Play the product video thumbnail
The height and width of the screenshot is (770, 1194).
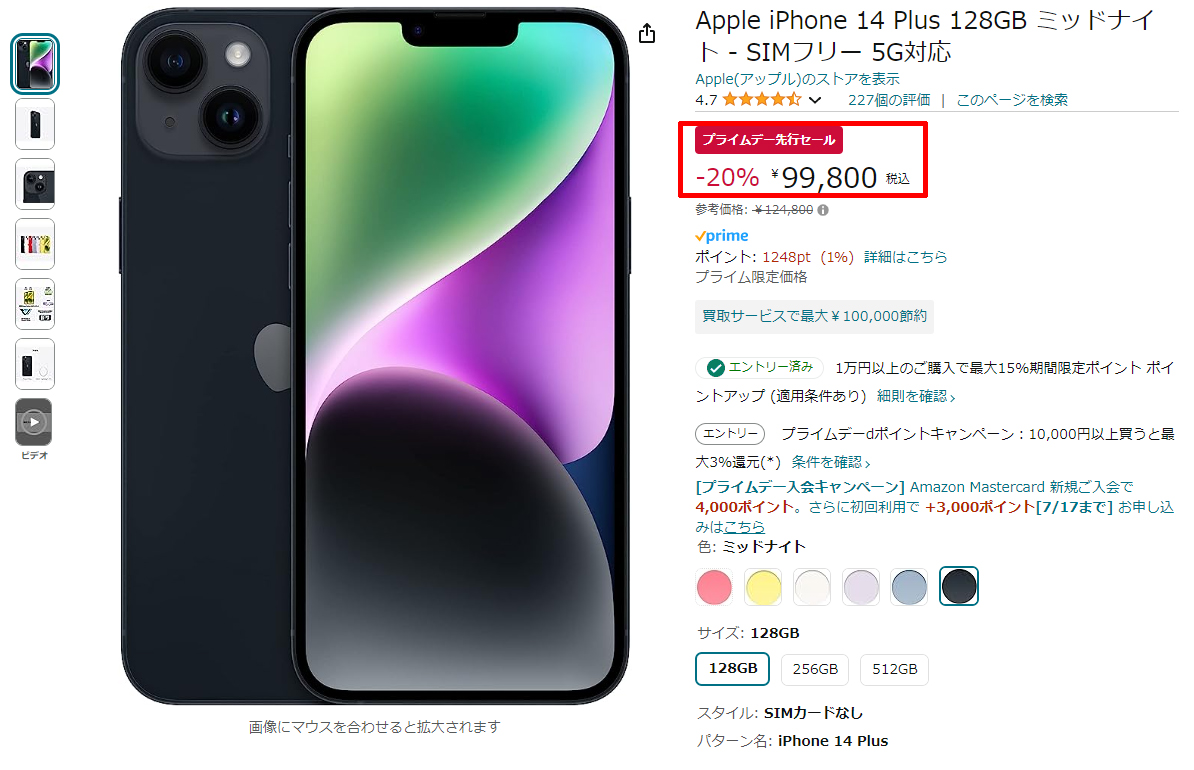tap(34, 422)
